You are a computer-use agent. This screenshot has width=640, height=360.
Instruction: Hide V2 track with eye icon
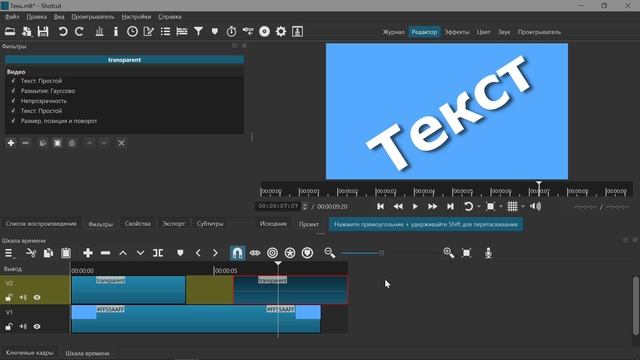point(37,298)
